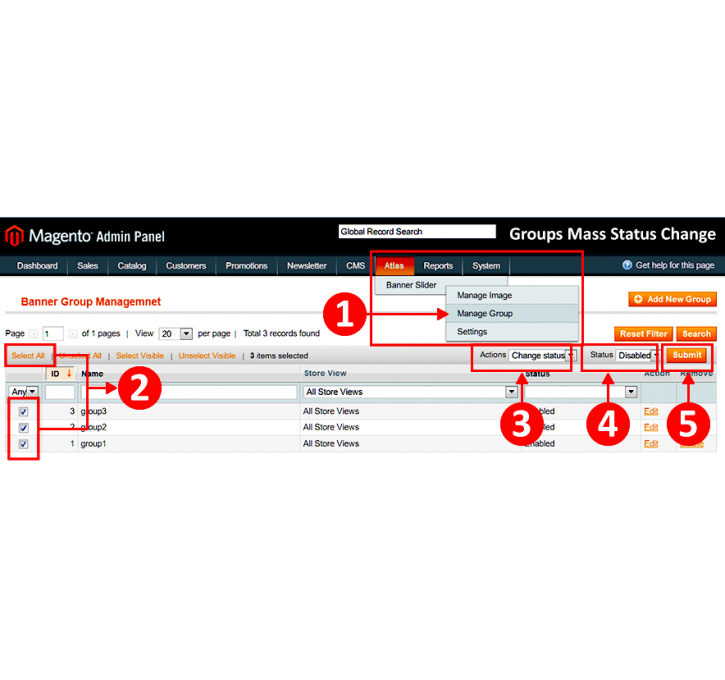725x680 pixels.
Task: Click the Total 3 records found text
Action: tap(282, 333)
